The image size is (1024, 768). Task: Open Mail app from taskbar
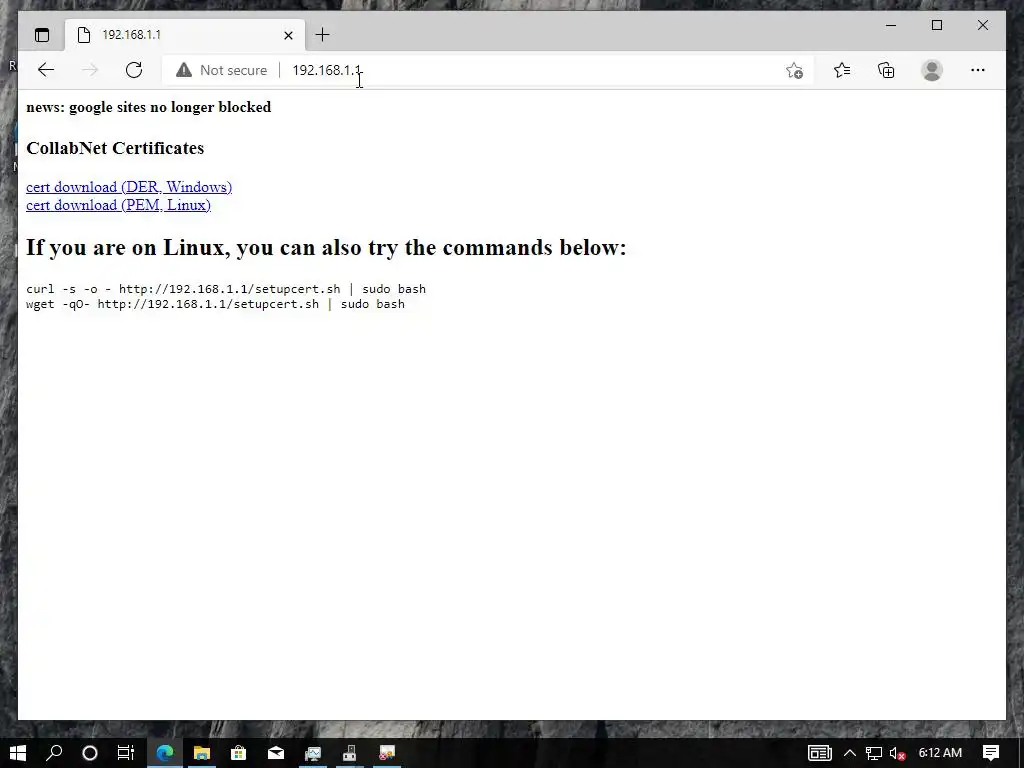276,753
